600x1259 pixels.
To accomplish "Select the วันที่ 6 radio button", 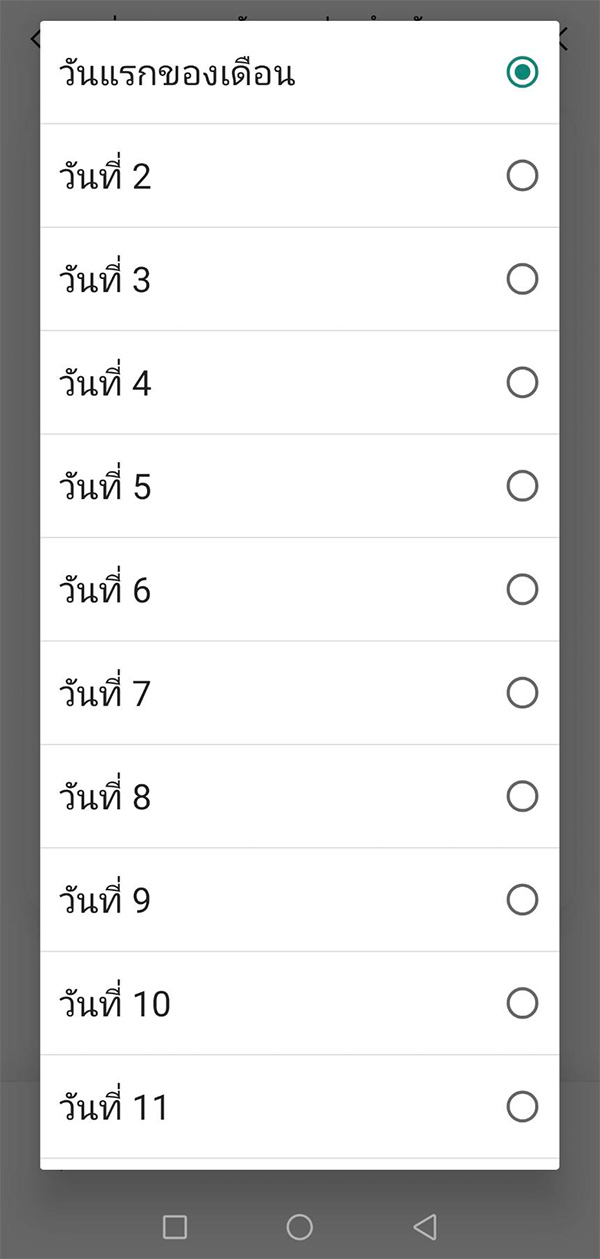I will (521, 589).
